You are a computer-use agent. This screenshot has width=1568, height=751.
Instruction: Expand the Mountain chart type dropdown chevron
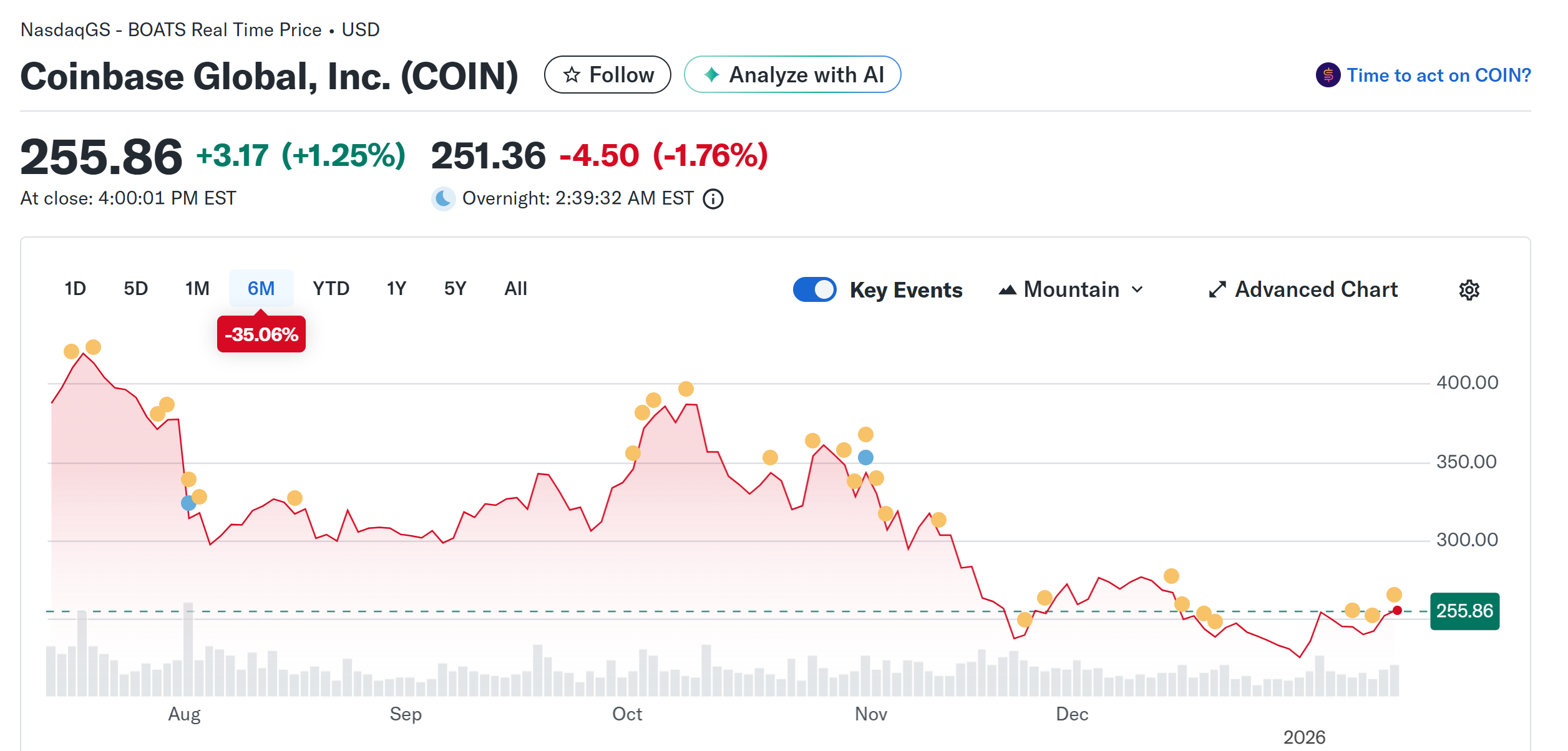1137,290
